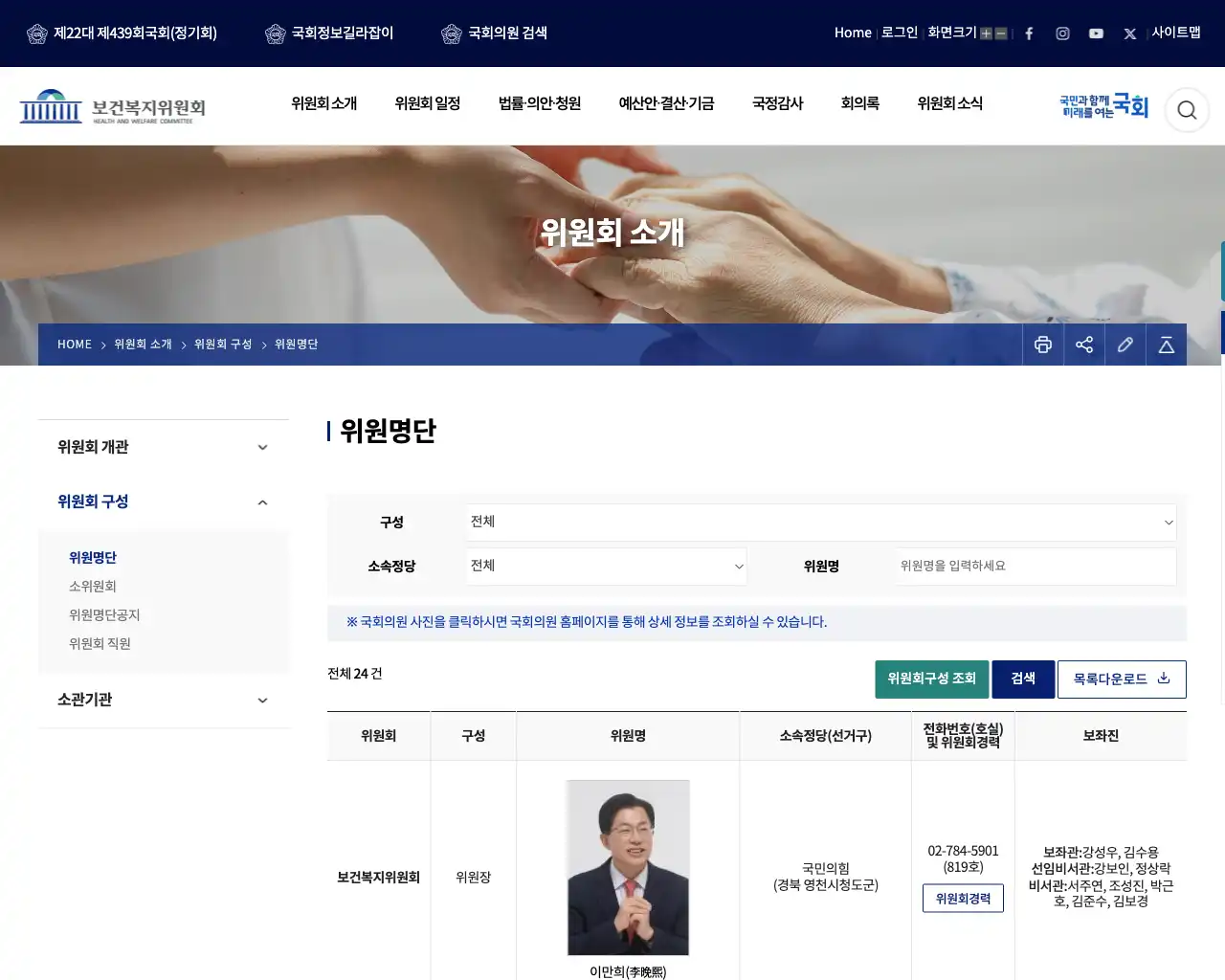
Task: Click the photo of 이만희
Action: (628, 867)
